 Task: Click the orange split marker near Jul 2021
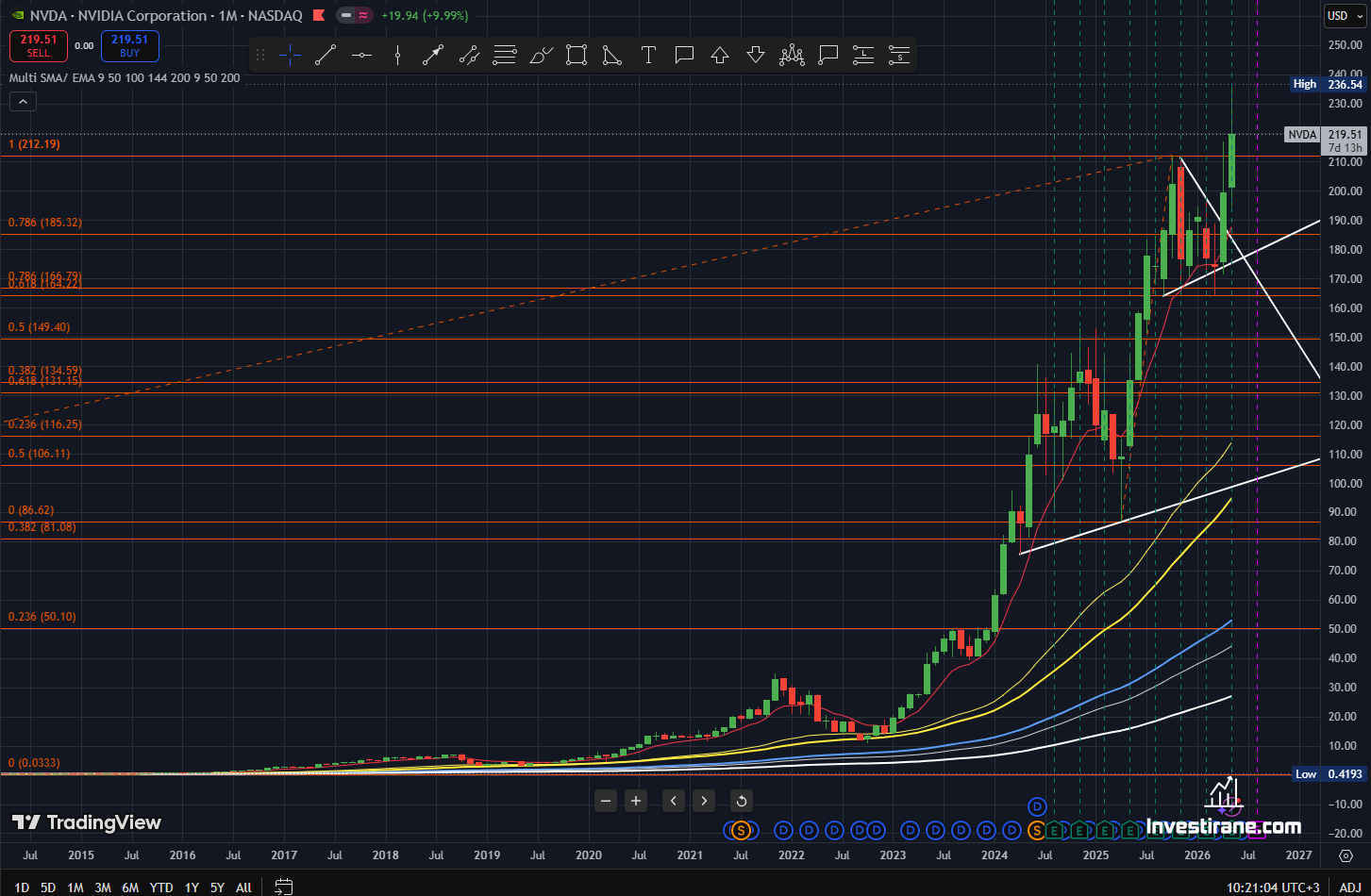(x=741, y=830)
